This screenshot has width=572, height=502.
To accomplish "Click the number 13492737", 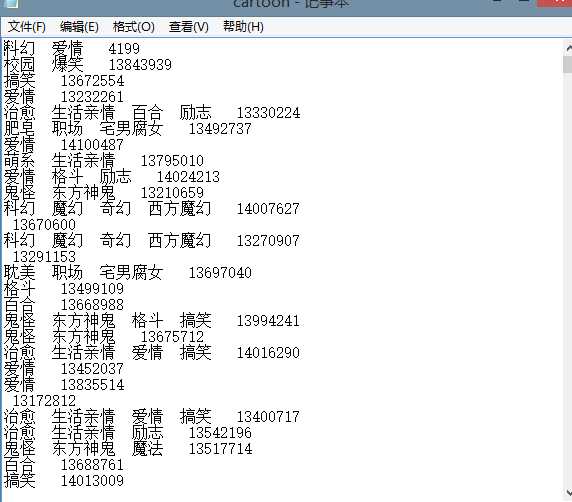I will click(220, 129).
